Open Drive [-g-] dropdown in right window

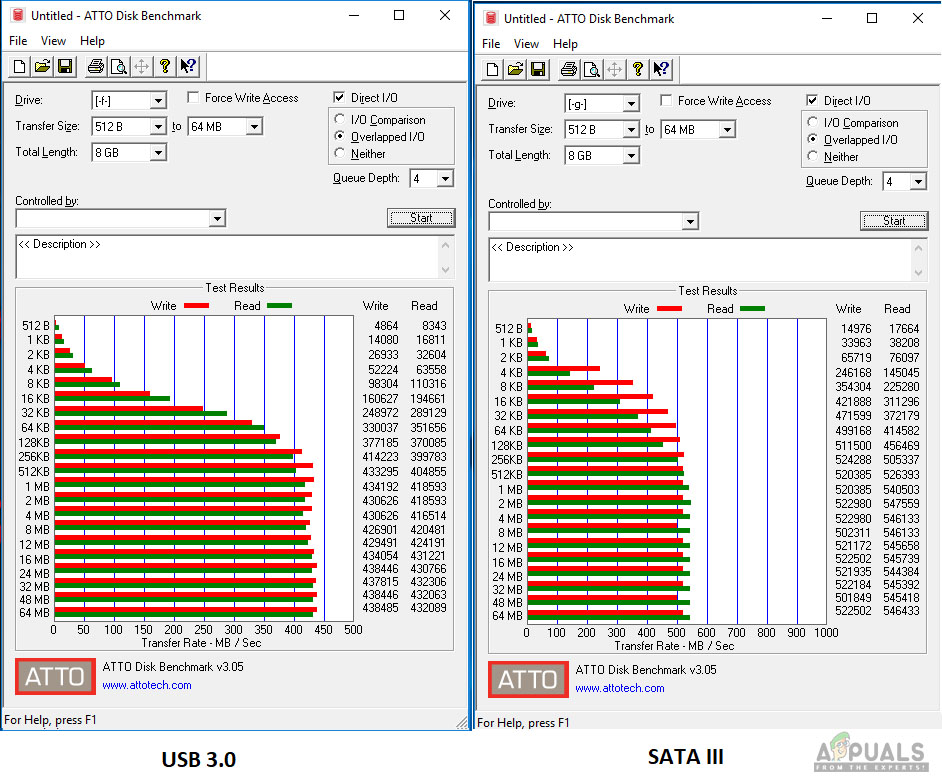coord(631,103)
